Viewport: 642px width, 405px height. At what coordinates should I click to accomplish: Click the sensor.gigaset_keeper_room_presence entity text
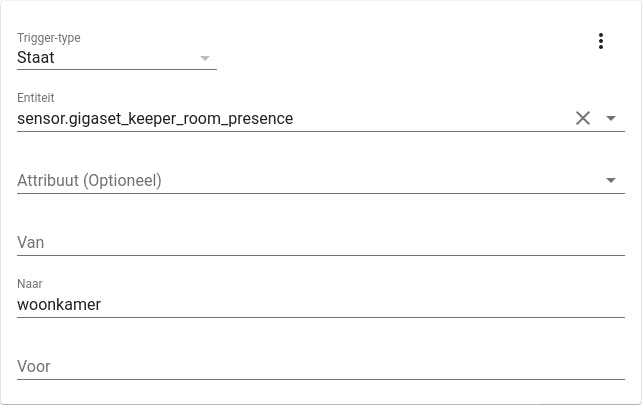155,119
